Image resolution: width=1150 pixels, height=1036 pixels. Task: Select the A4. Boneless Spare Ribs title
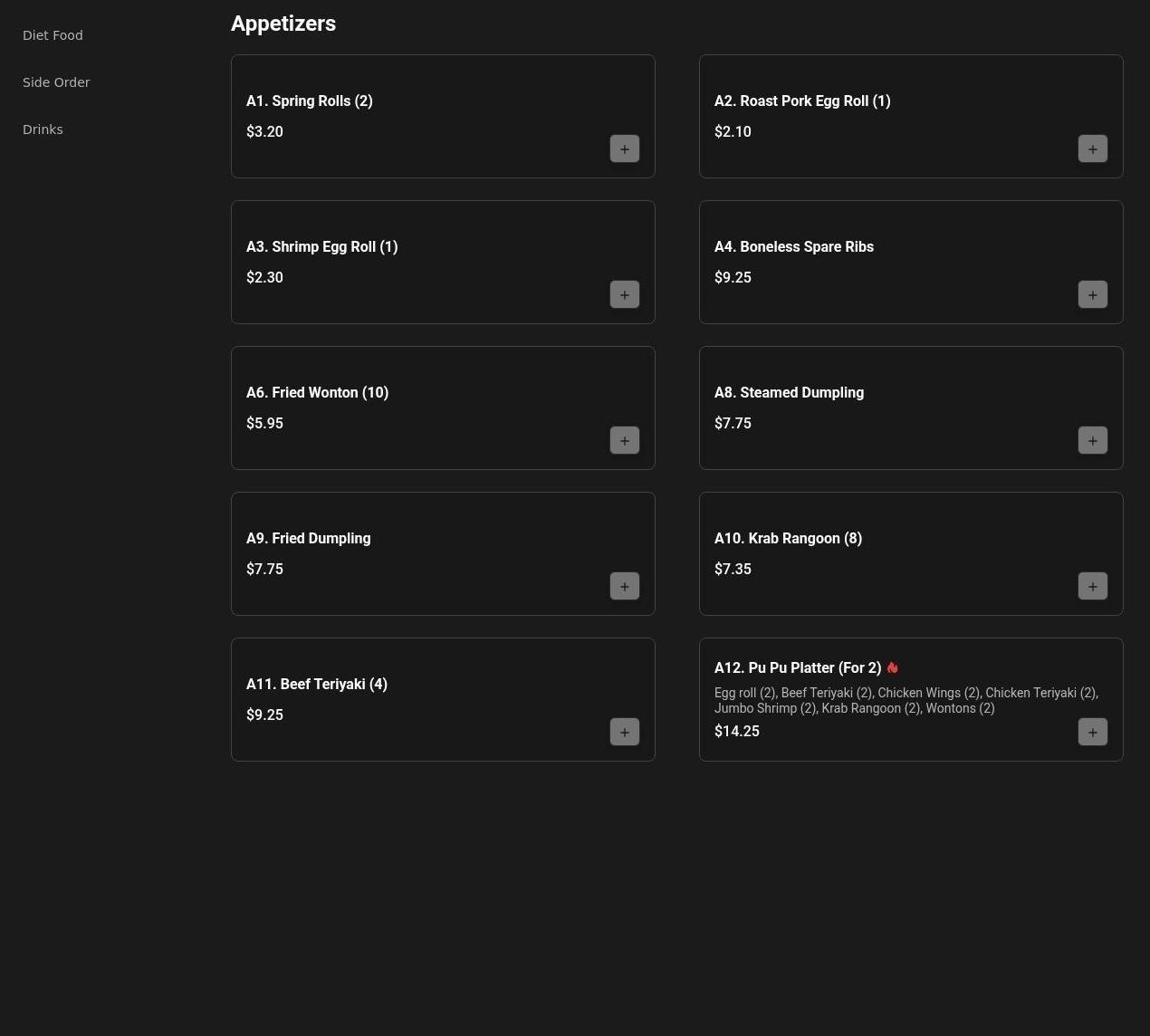point(793,247)
